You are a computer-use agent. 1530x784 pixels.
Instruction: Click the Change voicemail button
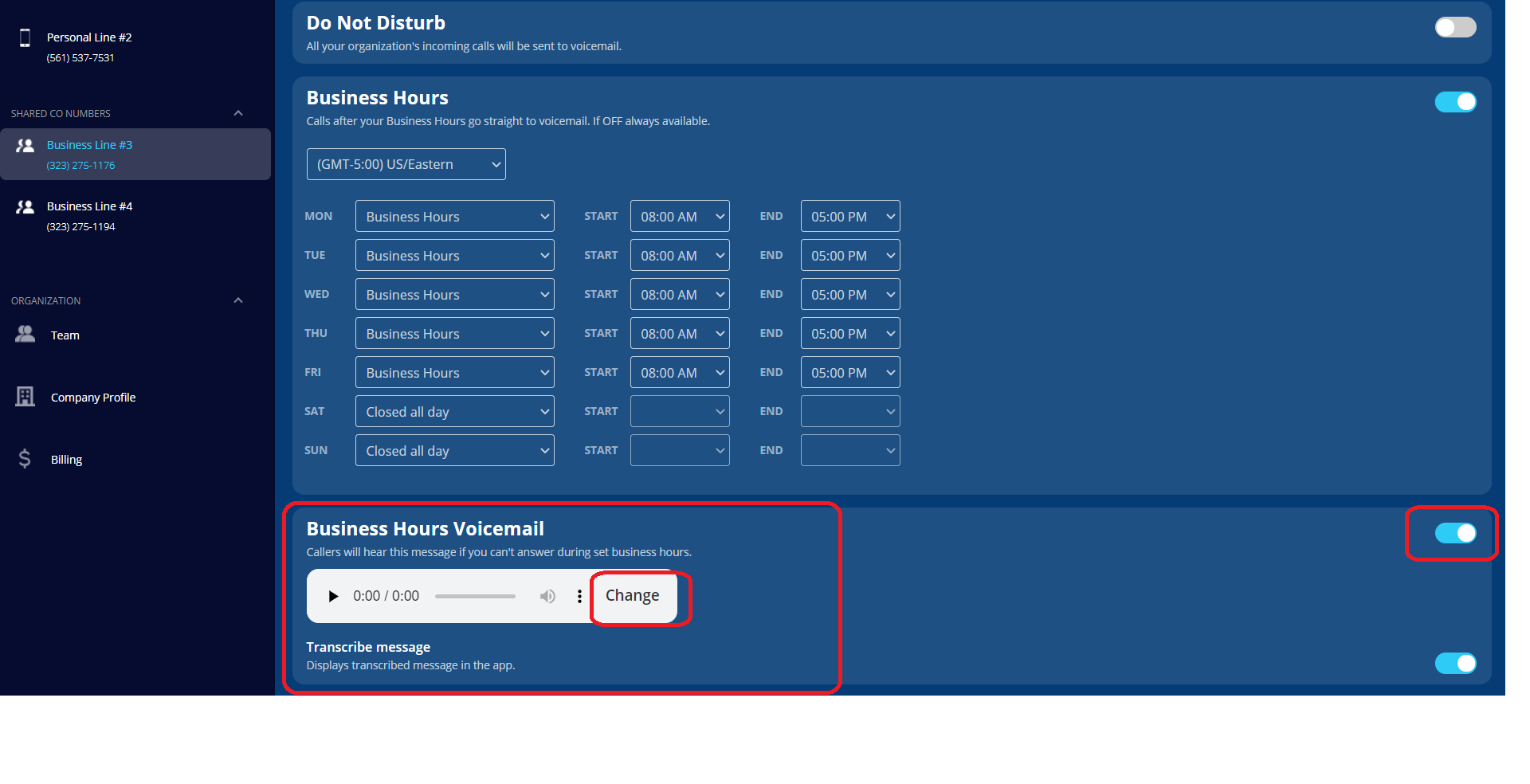(634, 596)
